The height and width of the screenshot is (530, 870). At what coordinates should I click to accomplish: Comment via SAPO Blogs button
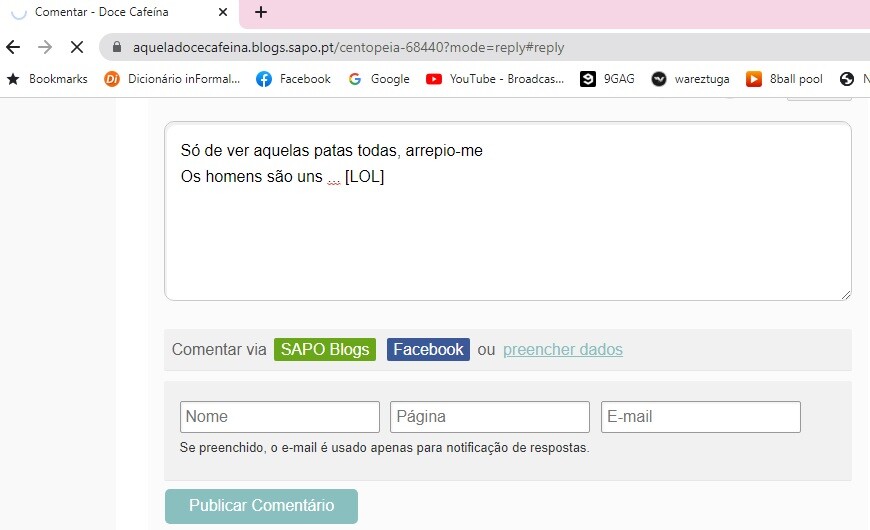(x=325, y=350)
